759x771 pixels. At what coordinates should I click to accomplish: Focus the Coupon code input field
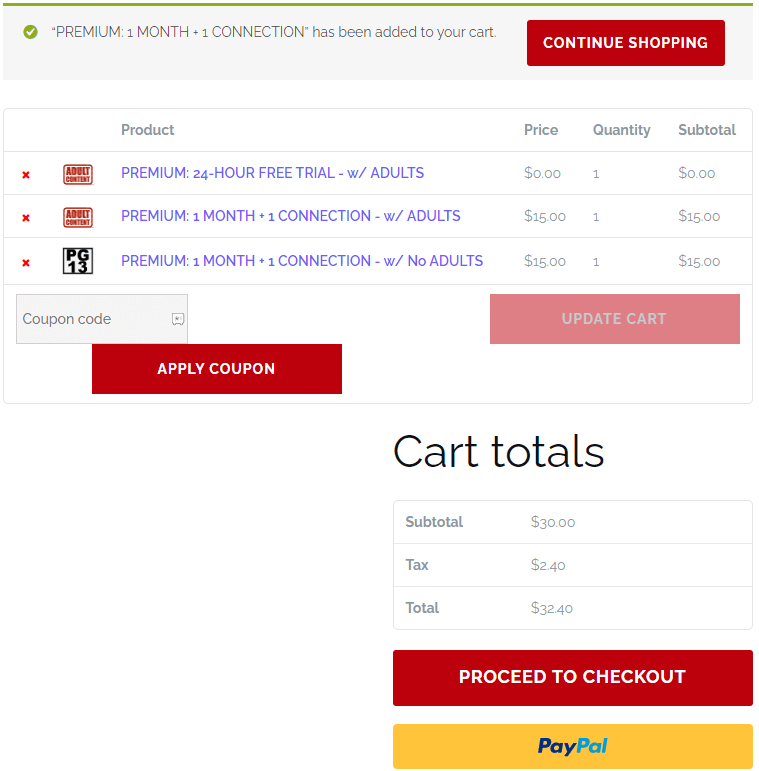[x=102, y=319]
